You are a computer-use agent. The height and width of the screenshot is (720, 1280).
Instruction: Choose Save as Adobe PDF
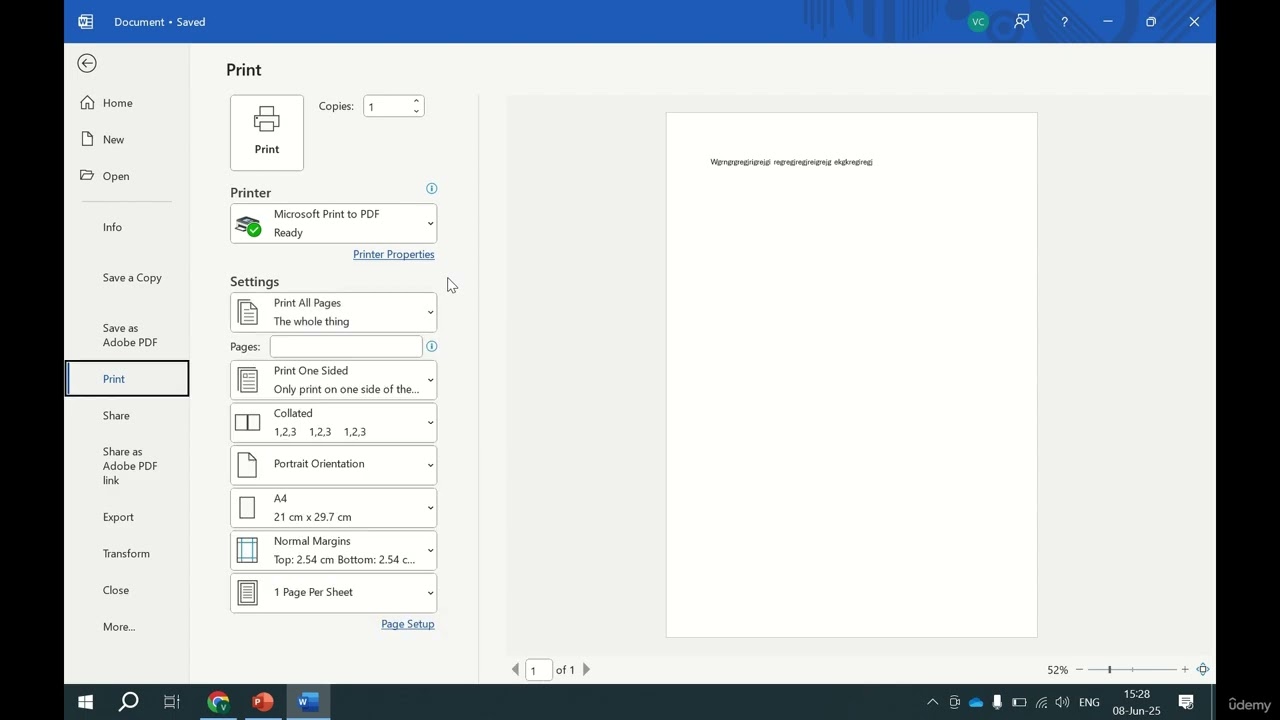point(127,335)
